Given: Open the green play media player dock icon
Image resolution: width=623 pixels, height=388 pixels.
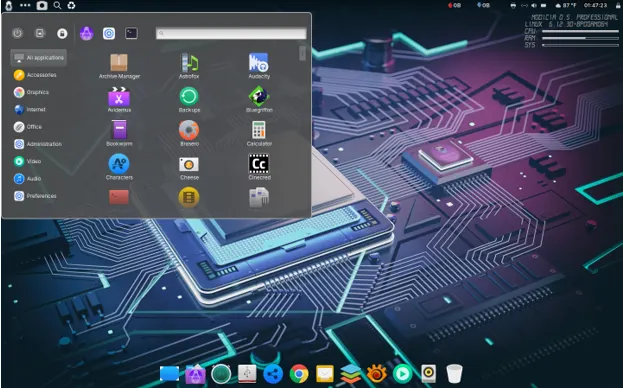Looking at the screenshot, I should (402, 374).
